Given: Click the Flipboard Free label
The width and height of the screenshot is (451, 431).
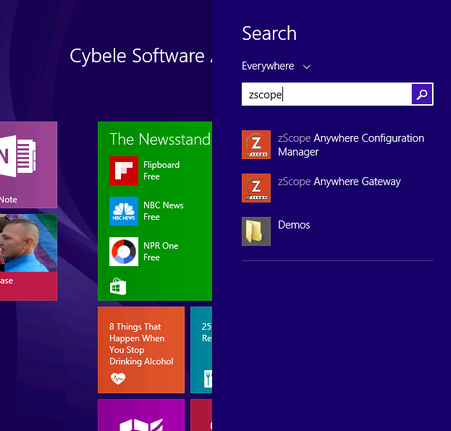Looking at the screenshot, I should pyautogui.click(x=161, y=170).
